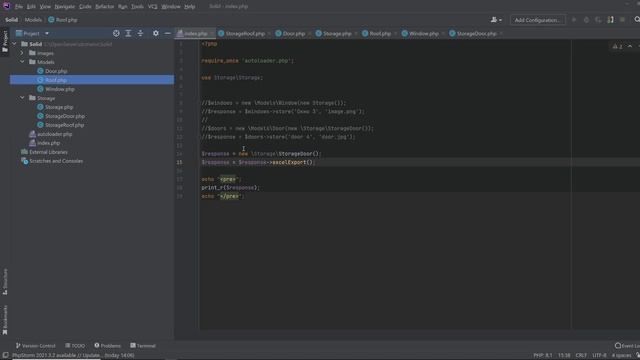Switch to the StorageRoof.php editor tab
This screenshot has width=640, height=360.
[x=242, y=33]
